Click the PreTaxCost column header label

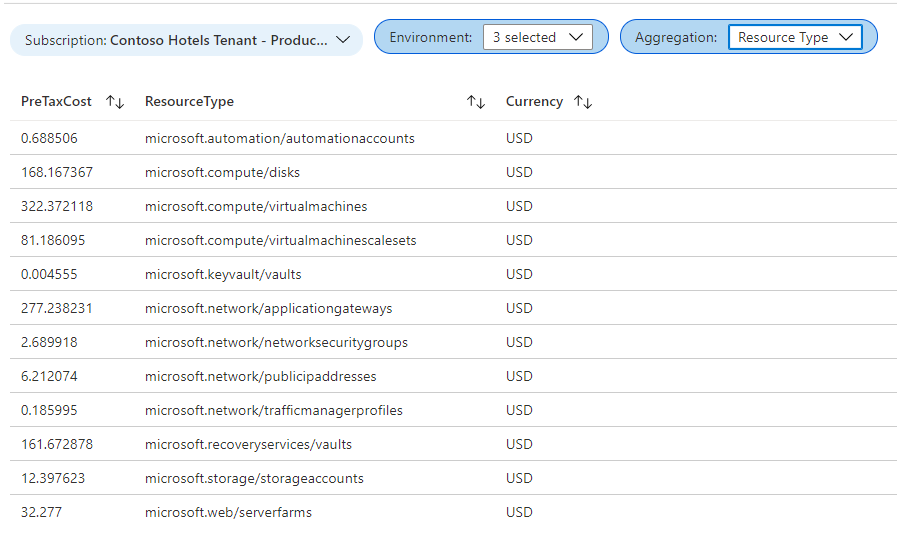click(56, 101)
